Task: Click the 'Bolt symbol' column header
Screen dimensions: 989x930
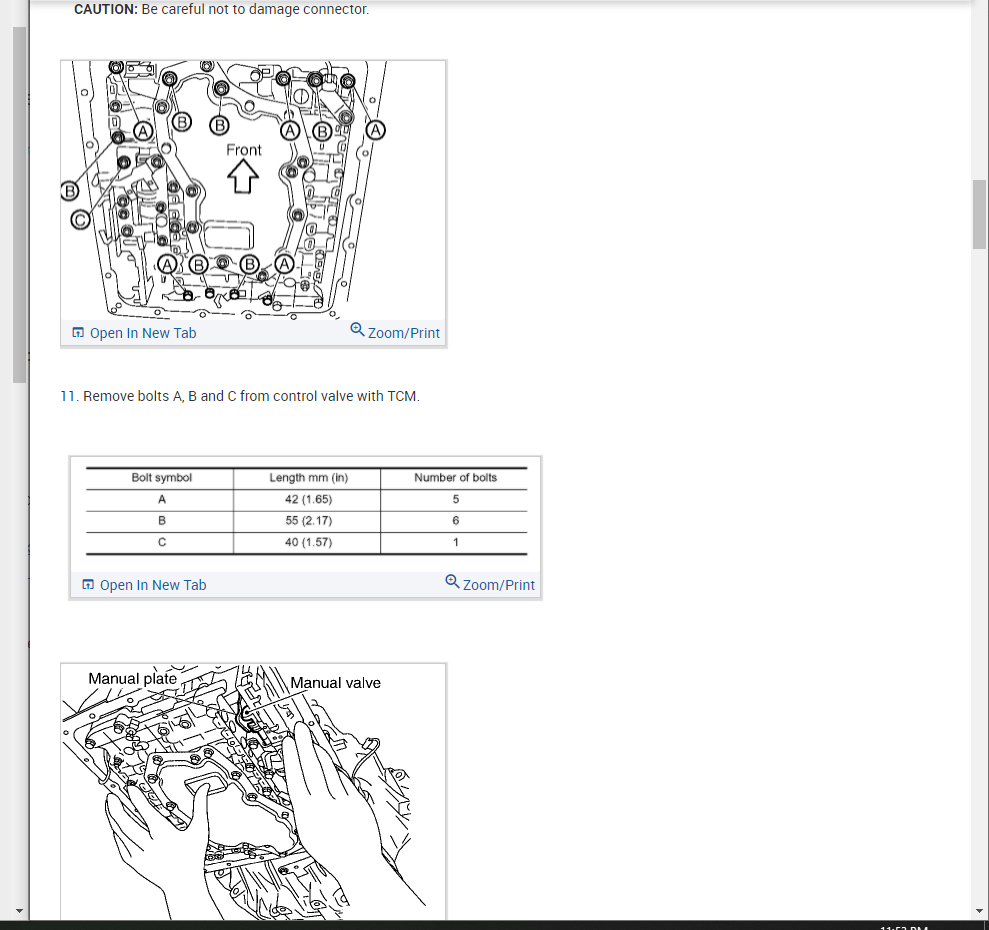Action: [161, 478]
